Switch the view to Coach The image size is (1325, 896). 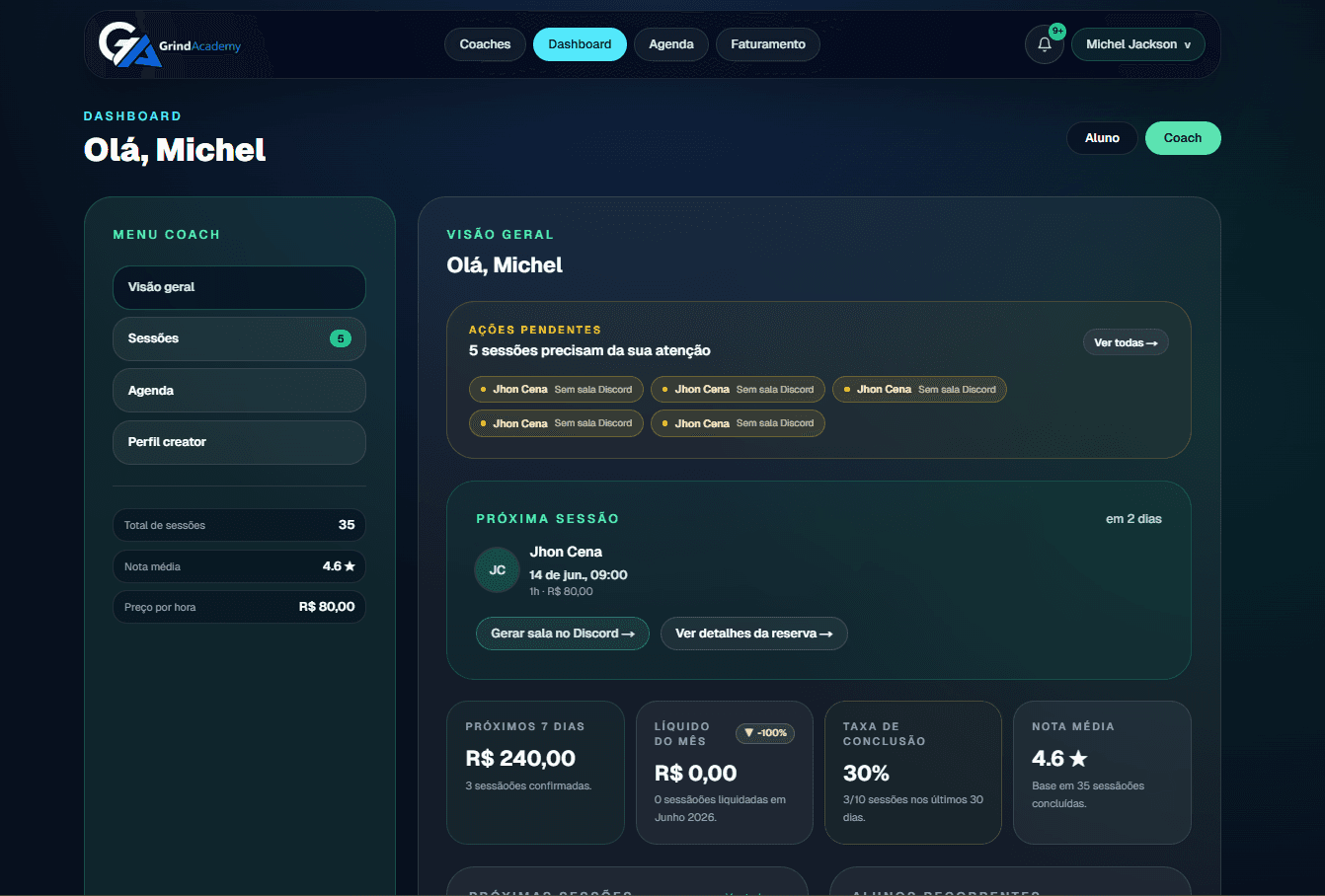pyautogui.click(x=1183, y=138)
